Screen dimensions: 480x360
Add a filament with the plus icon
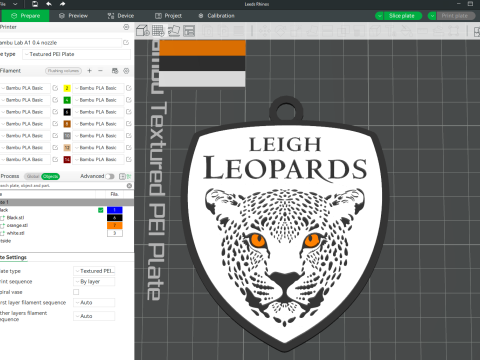point(89,71)
